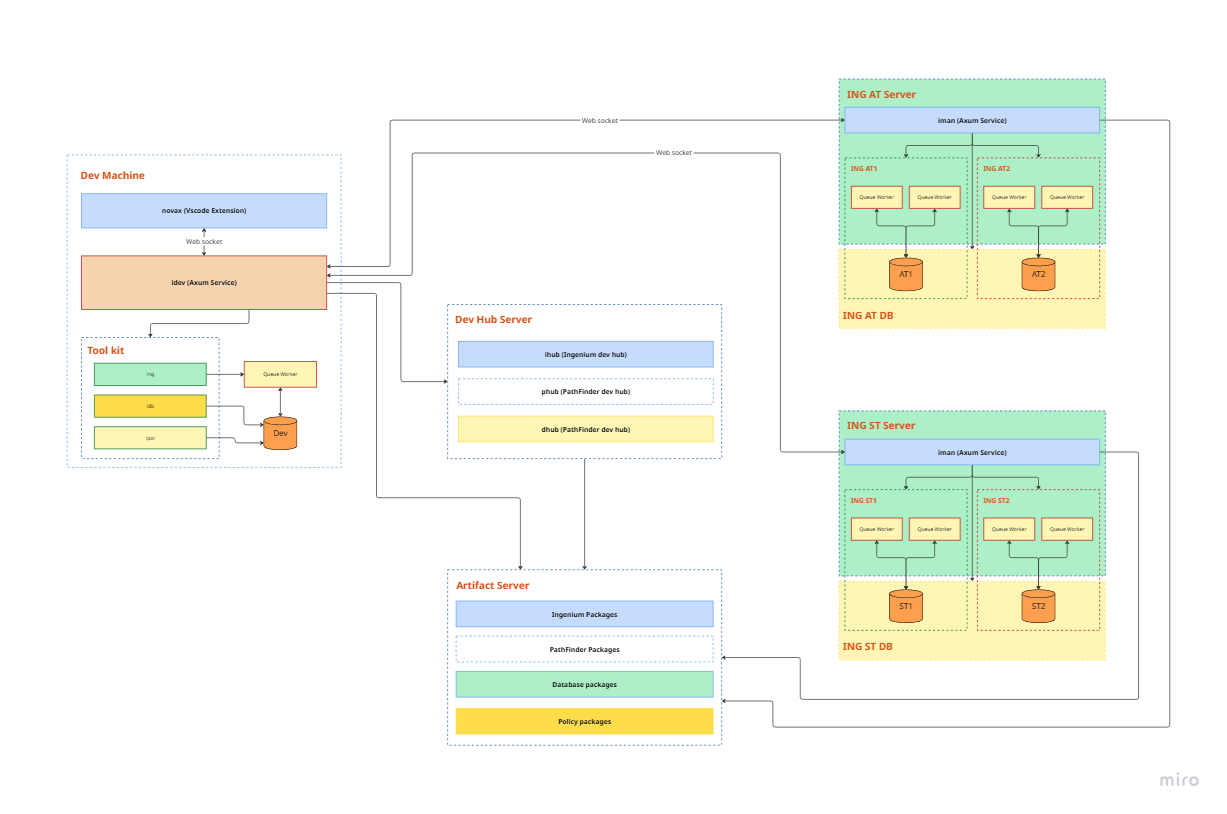Viewport: 1227px width, 814px height.
Task: Click the ing shape inside Tool kit
Action: tap(150, 374)
